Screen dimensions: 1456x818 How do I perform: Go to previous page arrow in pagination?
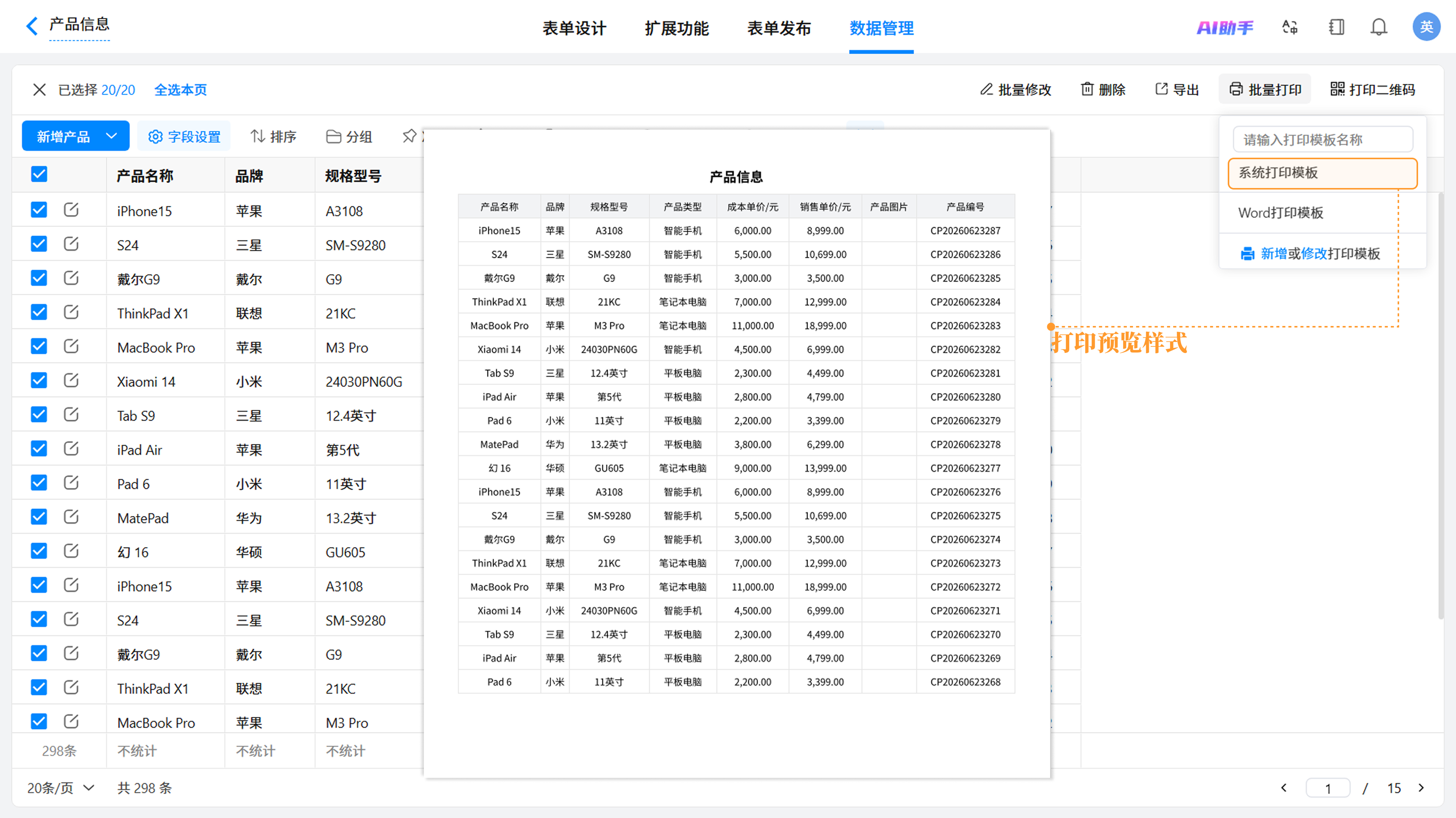1283,788
